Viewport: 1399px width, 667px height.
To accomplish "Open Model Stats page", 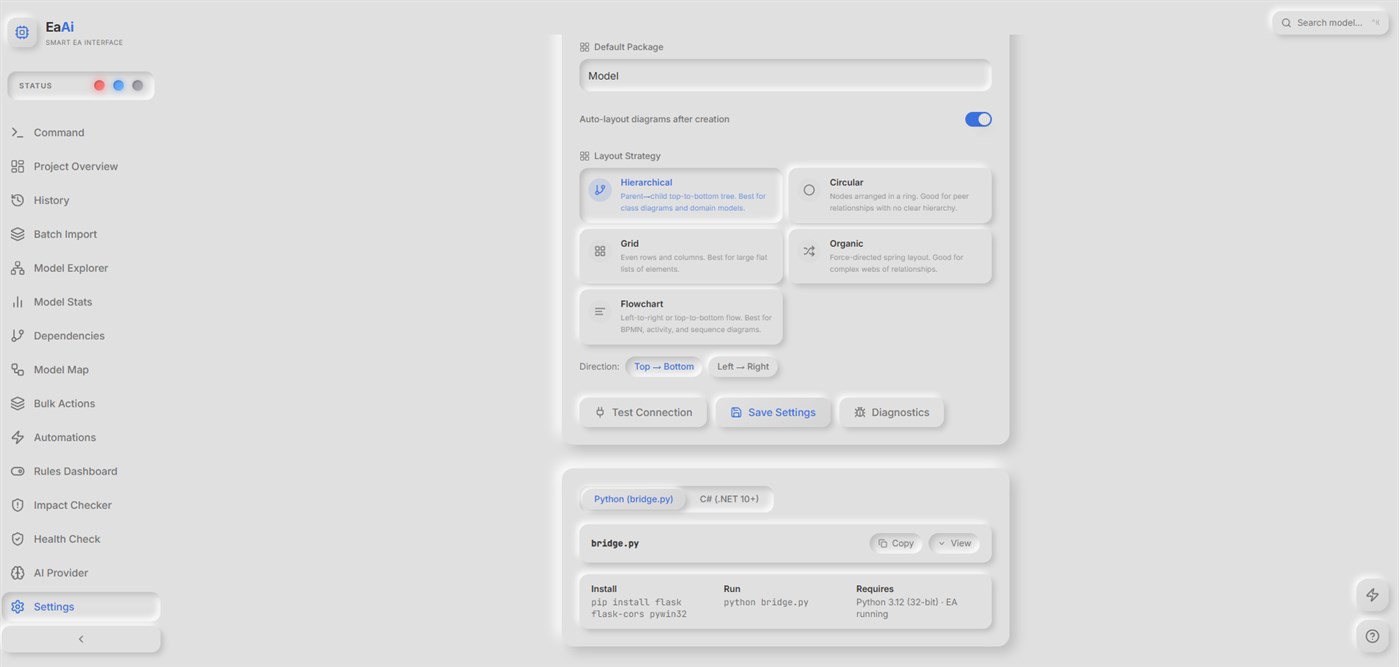I will [x=80, y=302].
